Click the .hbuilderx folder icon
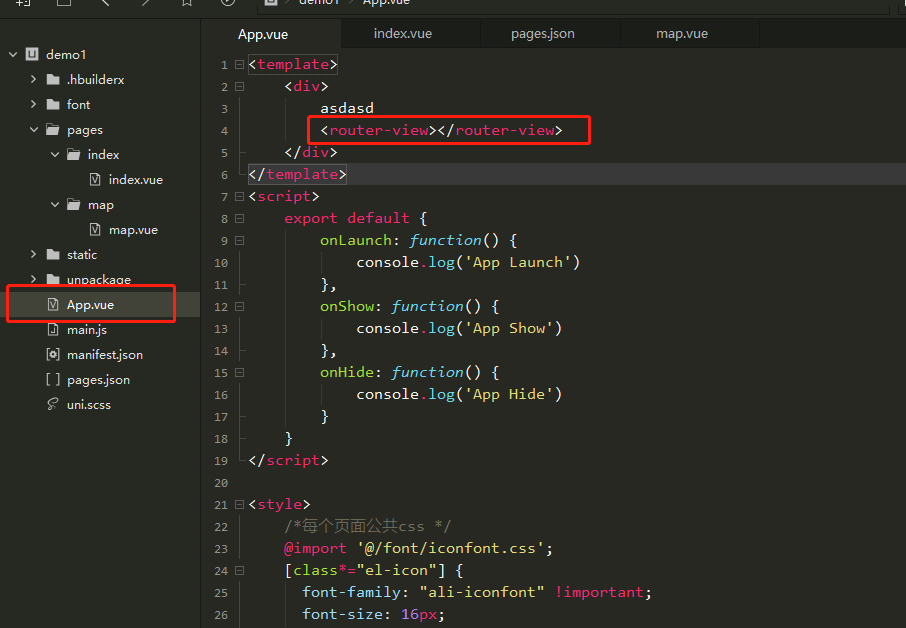Screen dimensions: 906x628 (x=53, y=80)
